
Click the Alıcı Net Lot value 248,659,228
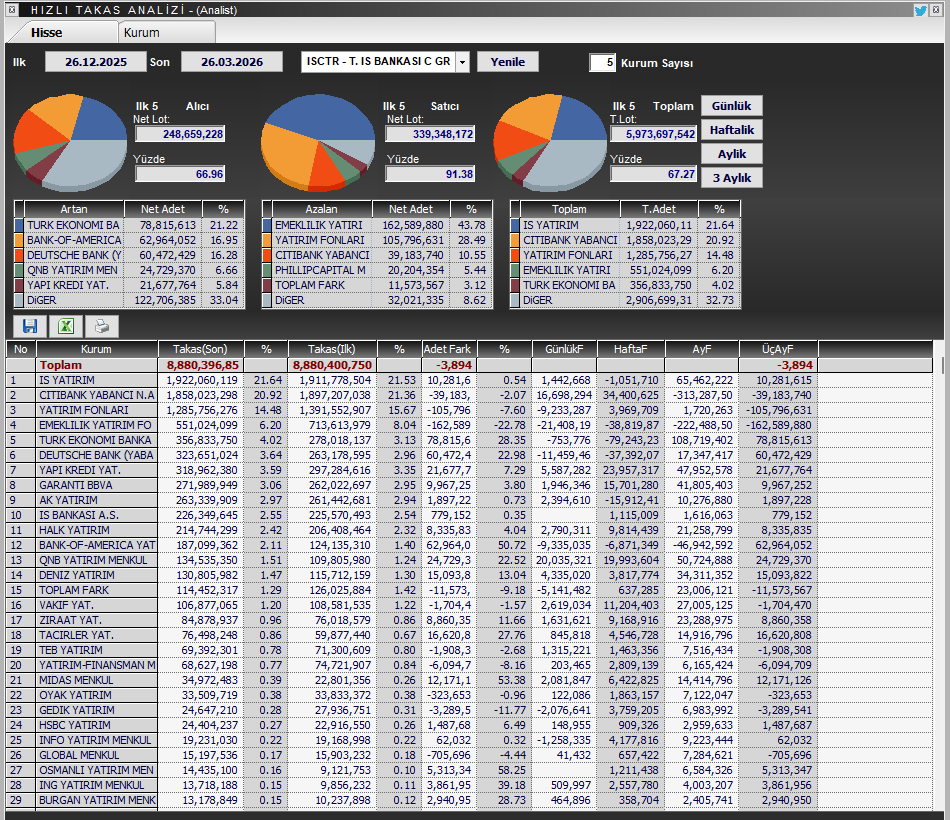point(180,134)
